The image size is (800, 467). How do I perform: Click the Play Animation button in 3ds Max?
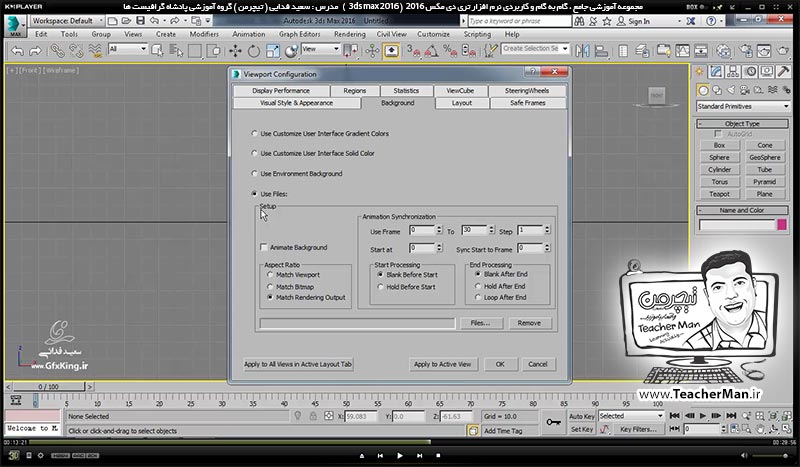coord(703,416)
